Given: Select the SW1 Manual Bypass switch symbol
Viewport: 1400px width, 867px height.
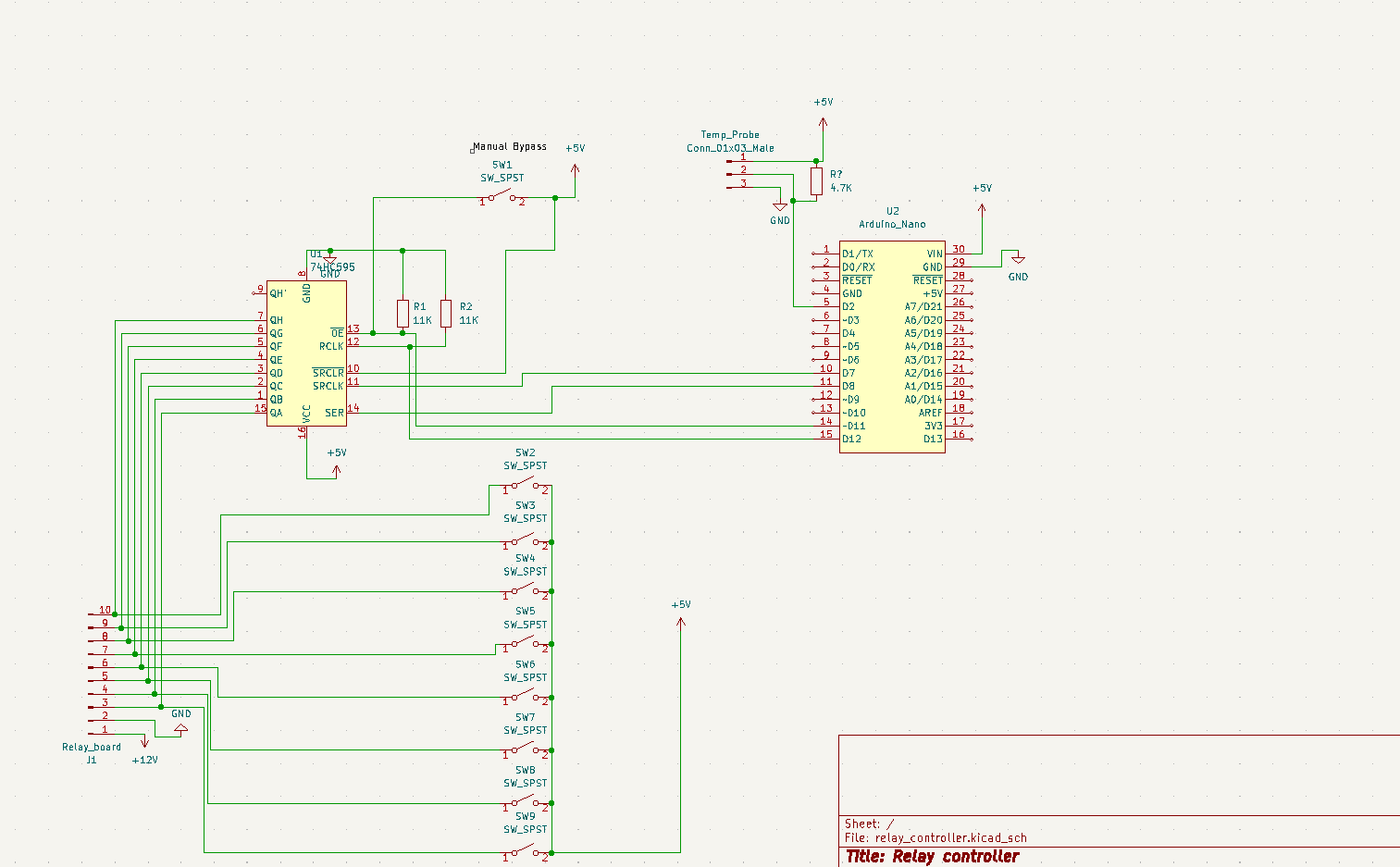Looking at the screenshot, I should (x=502, y=196).
